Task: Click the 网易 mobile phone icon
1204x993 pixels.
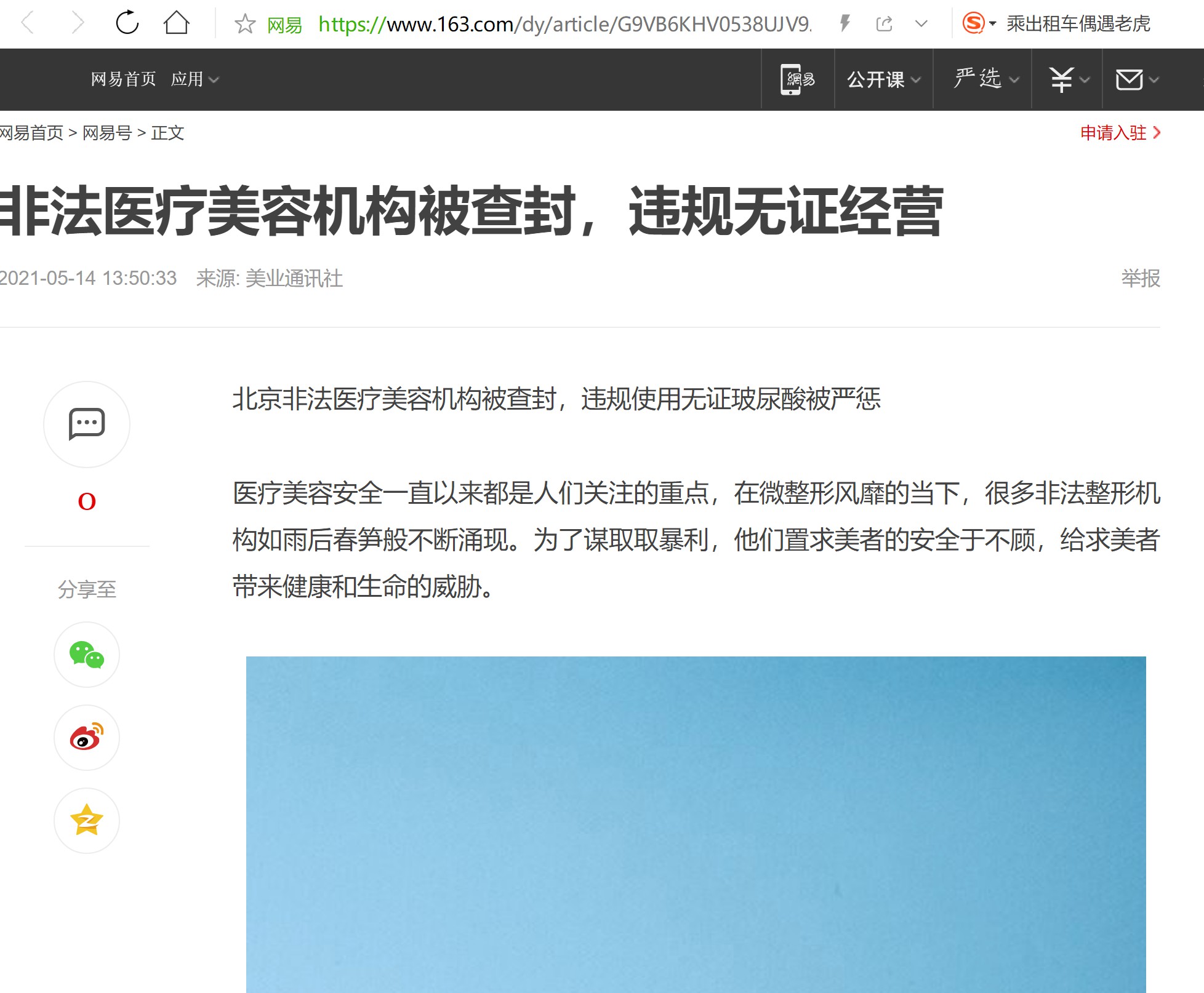Action: coord(798,79)
